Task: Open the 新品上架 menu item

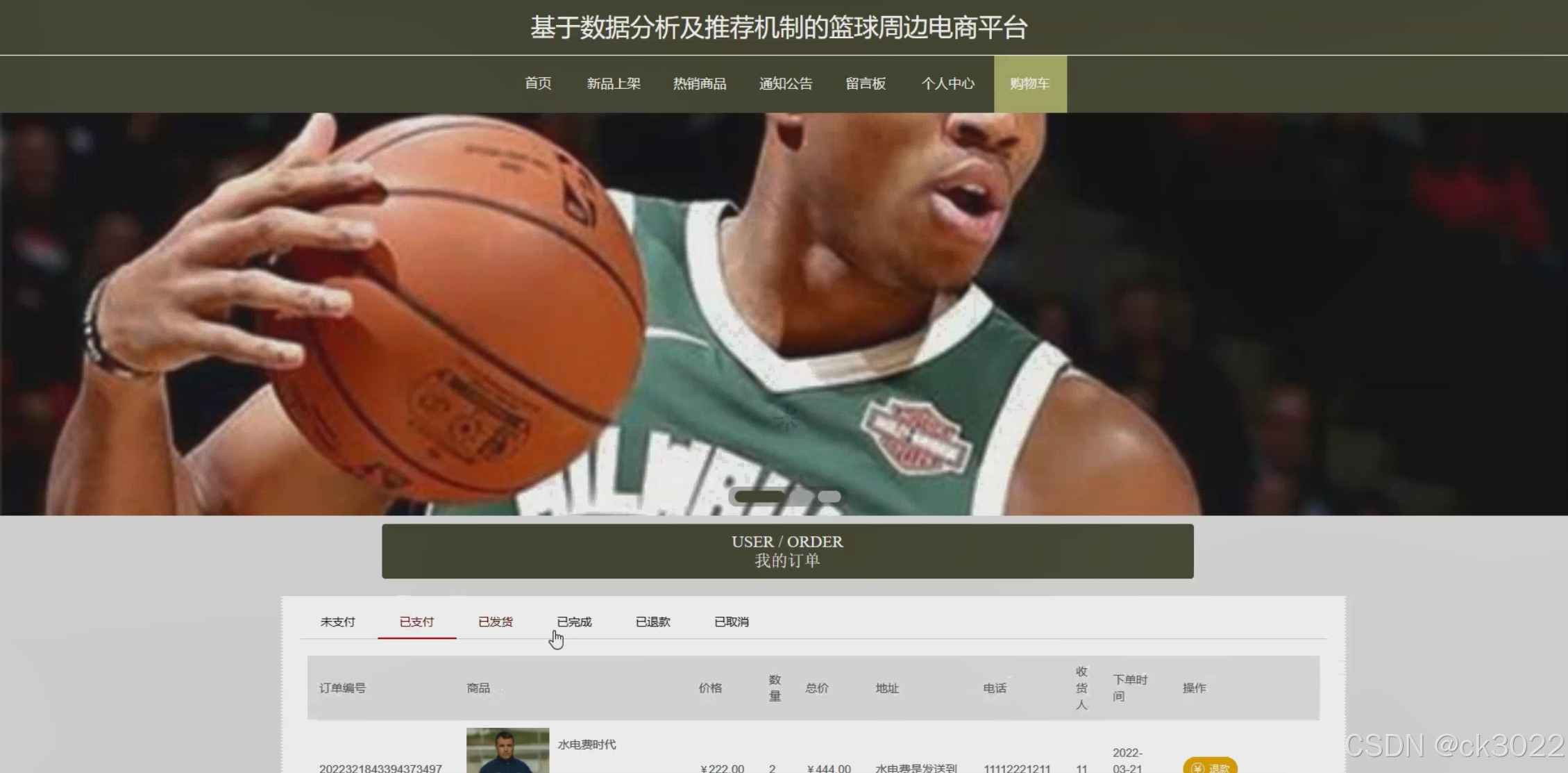Action: 614,83
